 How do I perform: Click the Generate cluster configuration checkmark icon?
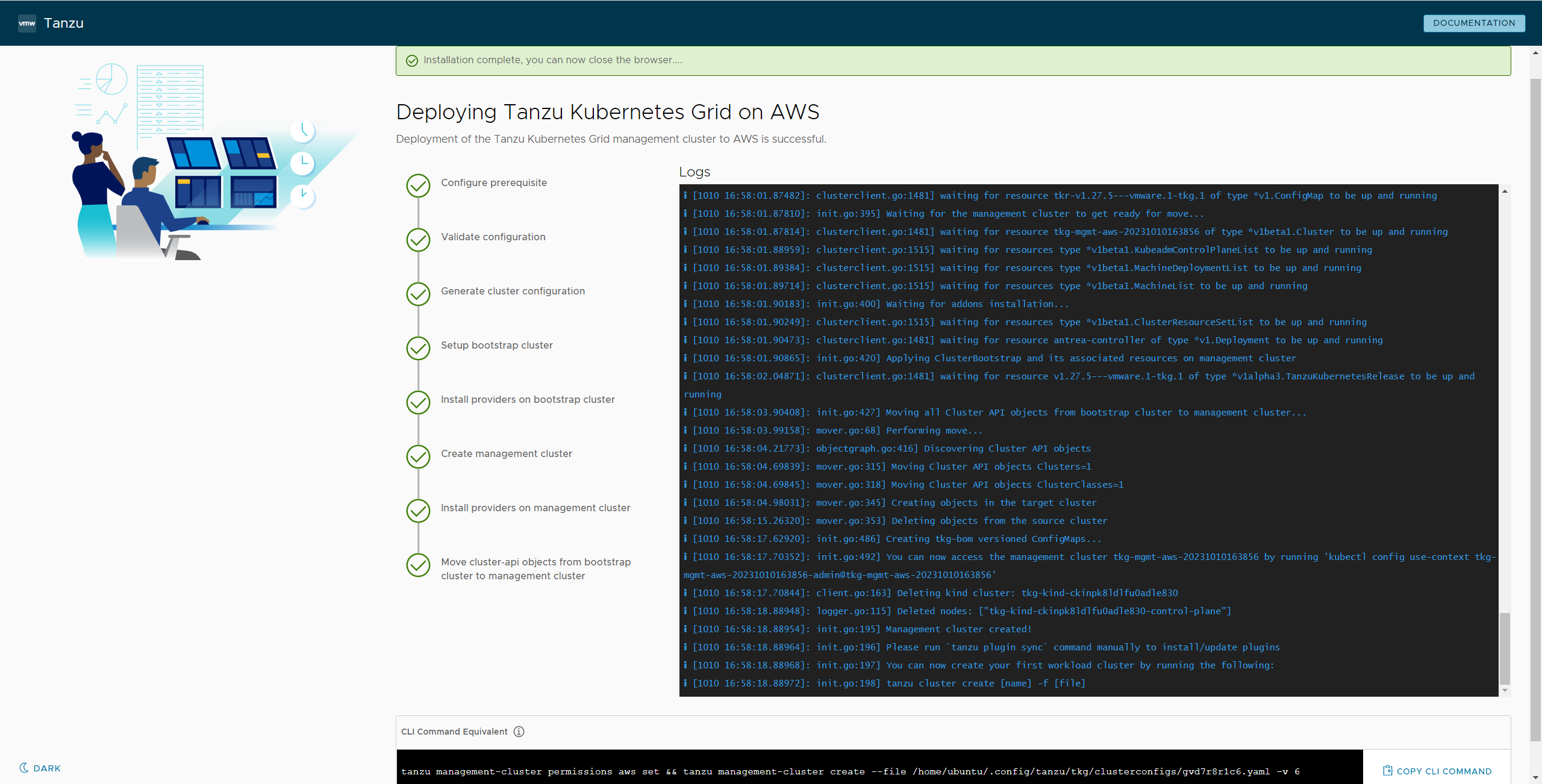418,294
